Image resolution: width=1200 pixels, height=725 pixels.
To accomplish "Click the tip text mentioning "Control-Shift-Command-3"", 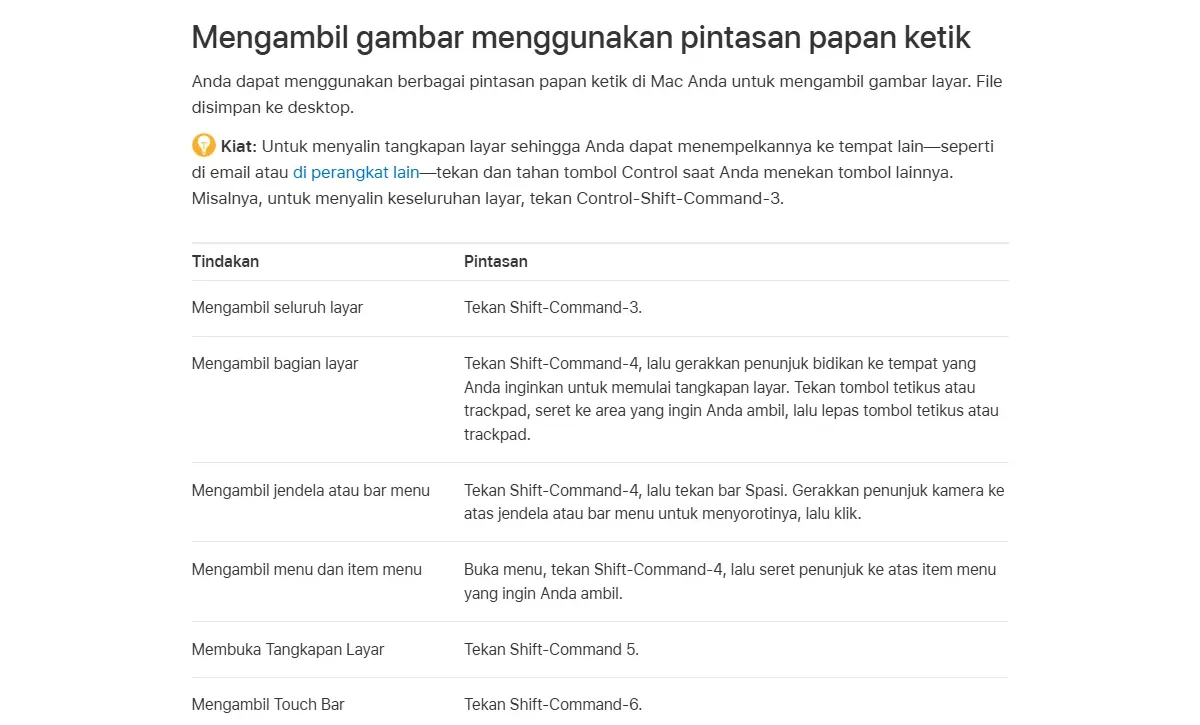I will (x=593, y=172).
